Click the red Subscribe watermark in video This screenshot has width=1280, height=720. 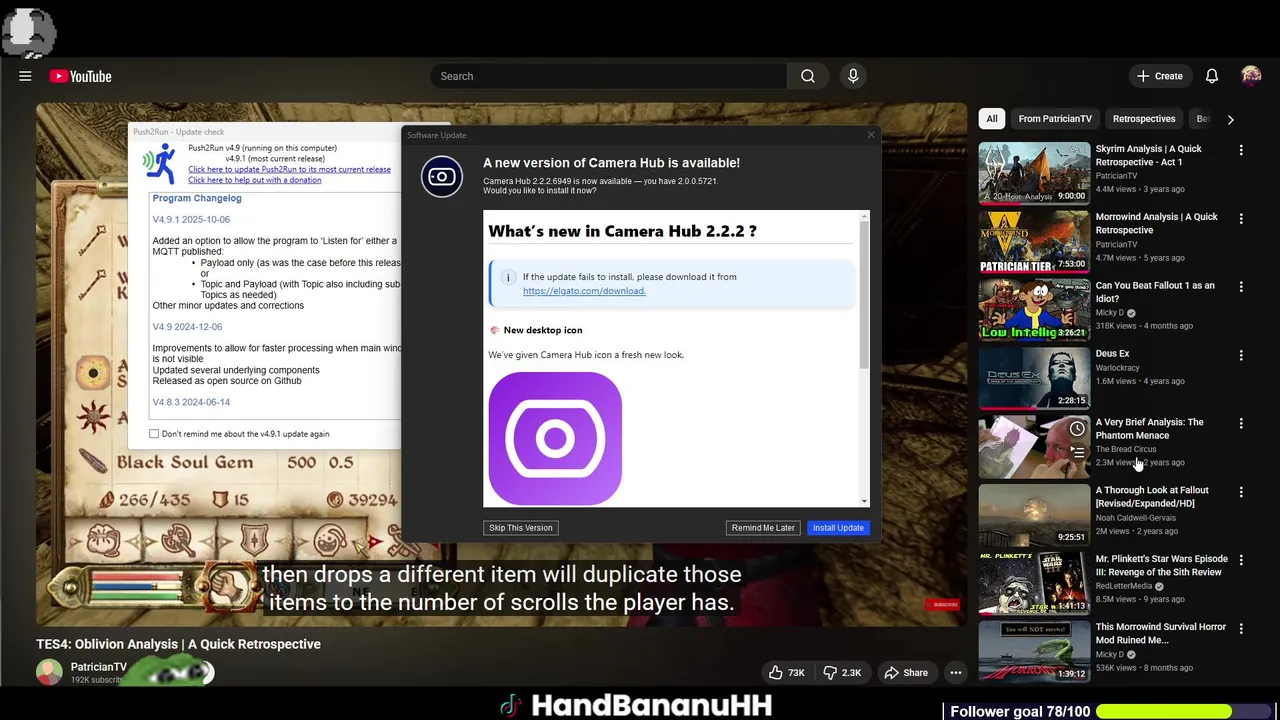[944, 604]
